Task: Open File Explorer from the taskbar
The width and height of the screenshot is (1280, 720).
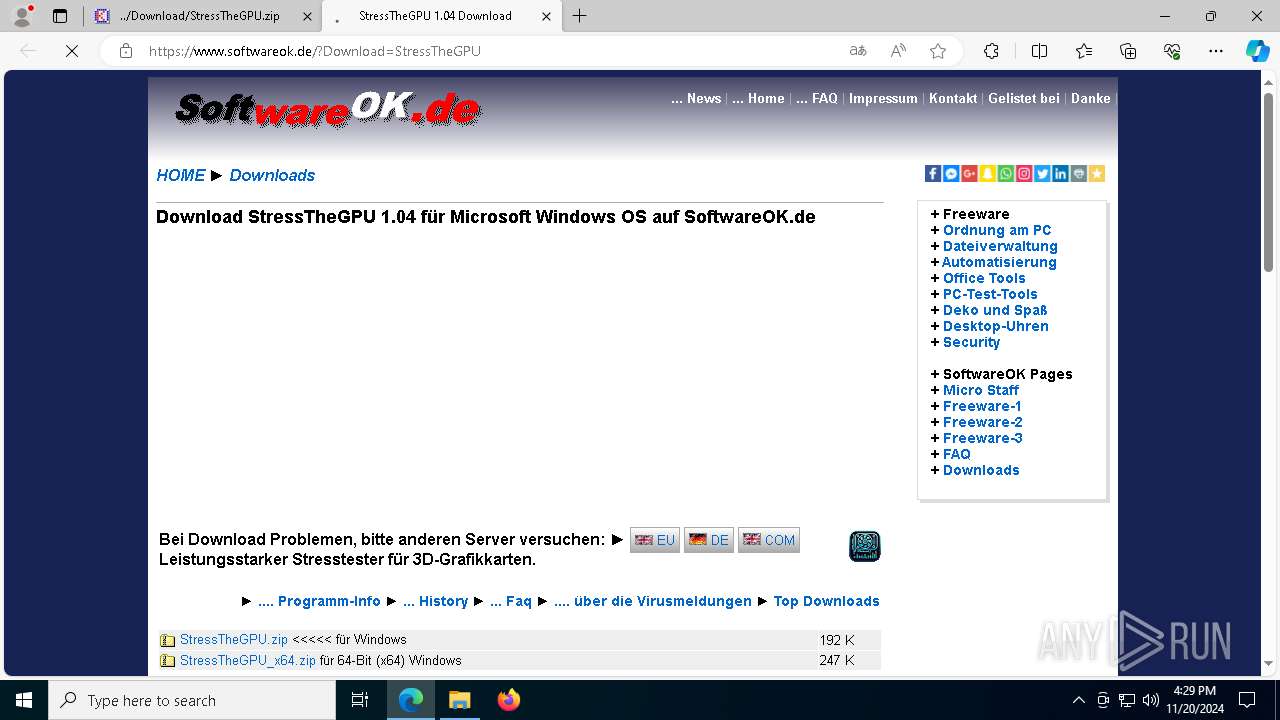Action: 460,700
